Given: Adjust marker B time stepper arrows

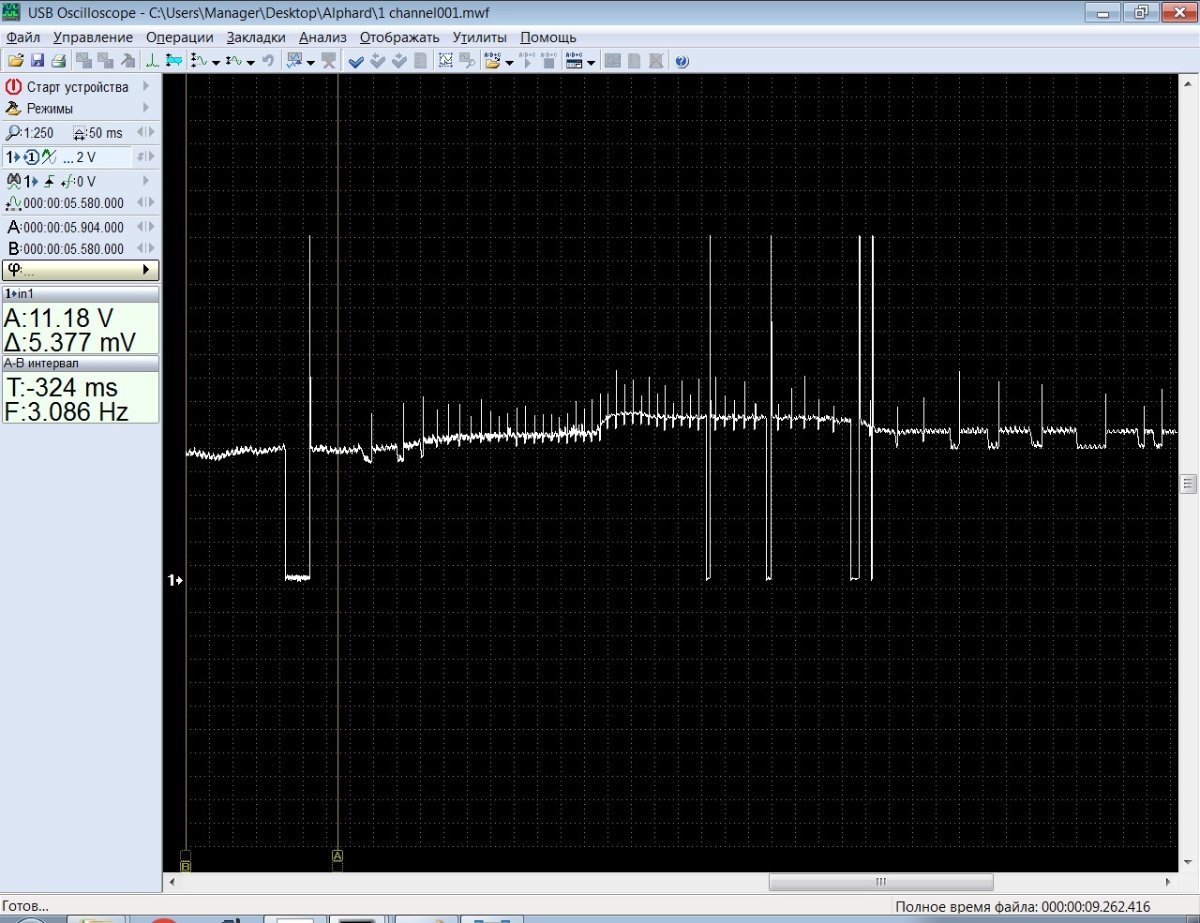Looking at the screenshot, I should coord(146,249).
